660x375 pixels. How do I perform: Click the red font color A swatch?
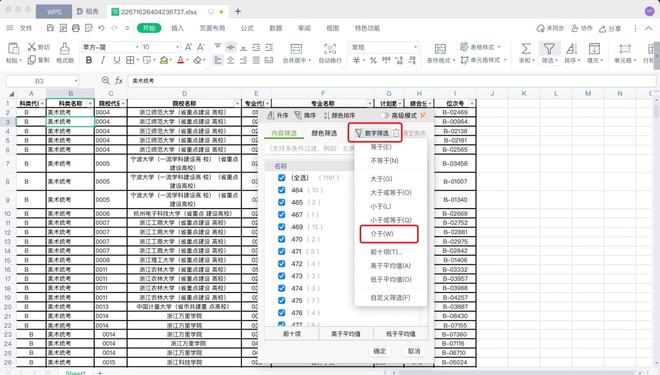[x=181, y=60]
